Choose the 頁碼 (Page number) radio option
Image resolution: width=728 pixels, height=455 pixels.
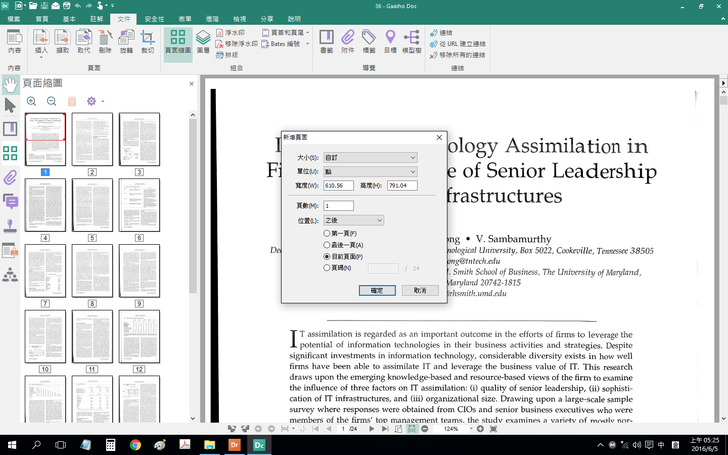327,268
